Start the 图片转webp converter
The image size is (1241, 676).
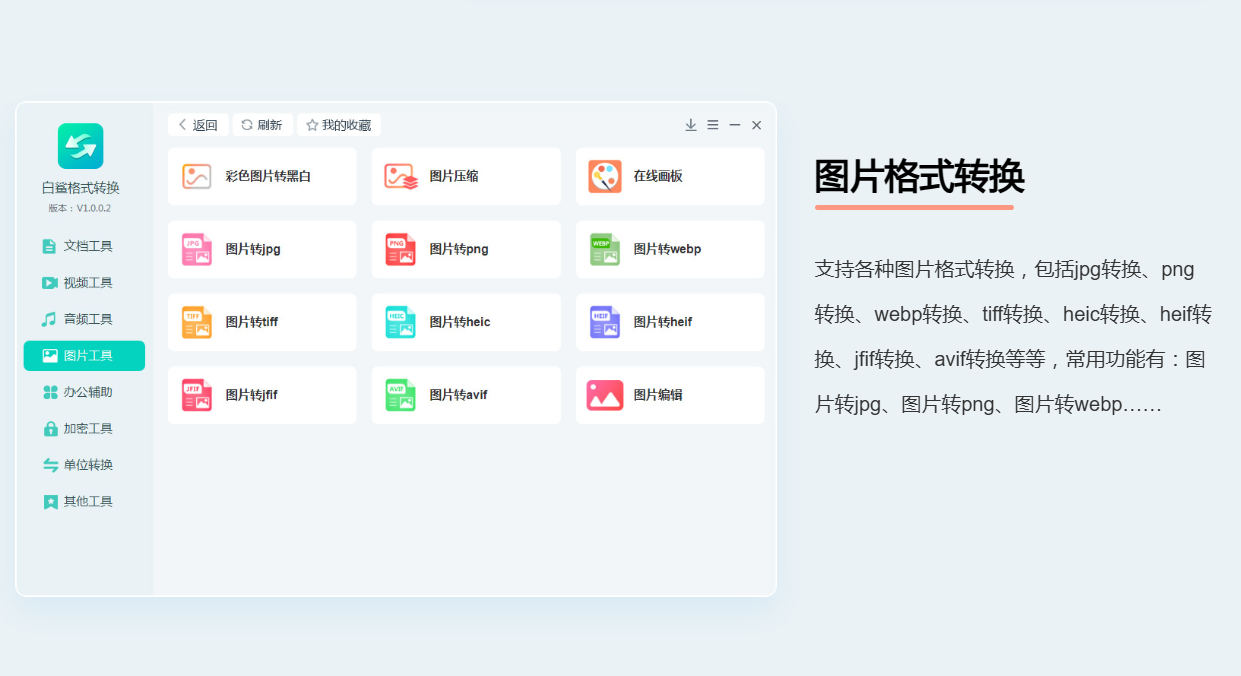point(670,249)
